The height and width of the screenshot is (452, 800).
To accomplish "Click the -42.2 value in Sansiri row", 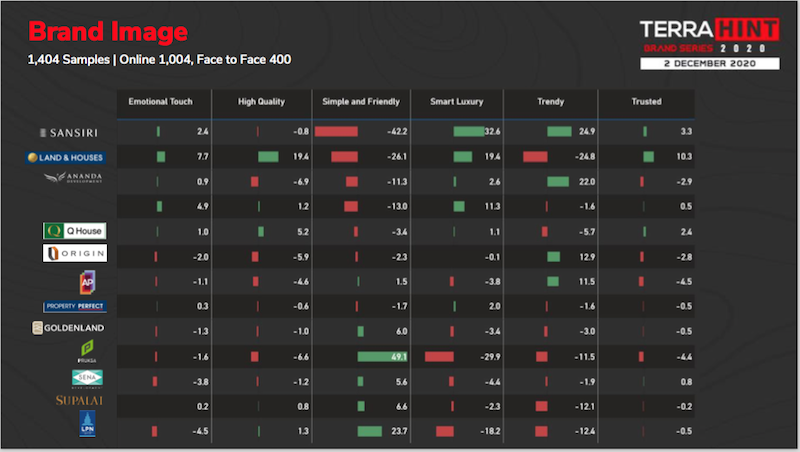I will [x=397, y=132].
